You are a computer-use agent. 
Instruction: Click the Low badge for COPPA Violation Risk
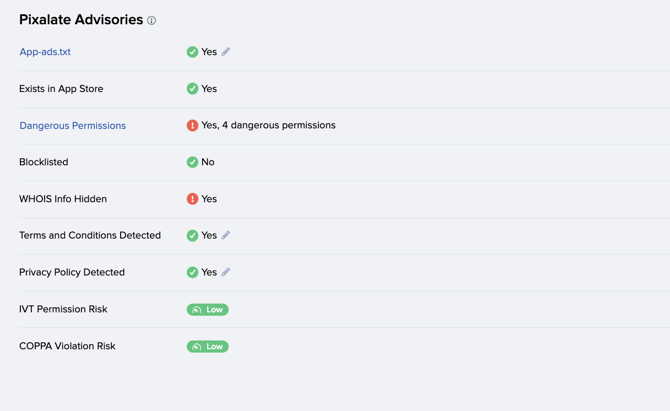208,346
